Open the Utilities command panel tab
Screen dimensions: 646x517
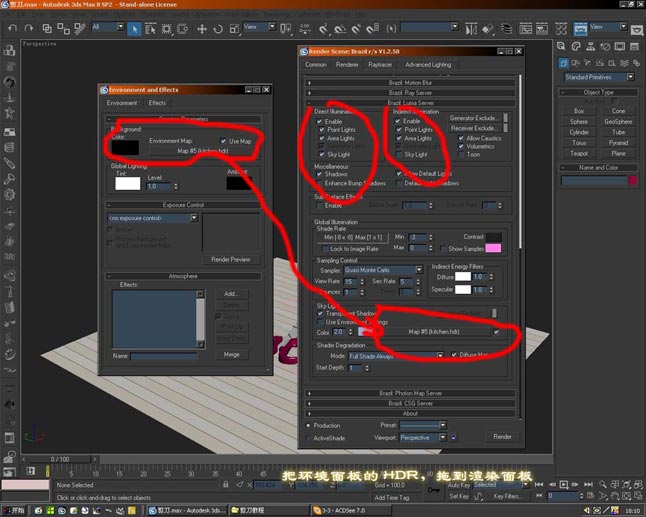point(634,46)
